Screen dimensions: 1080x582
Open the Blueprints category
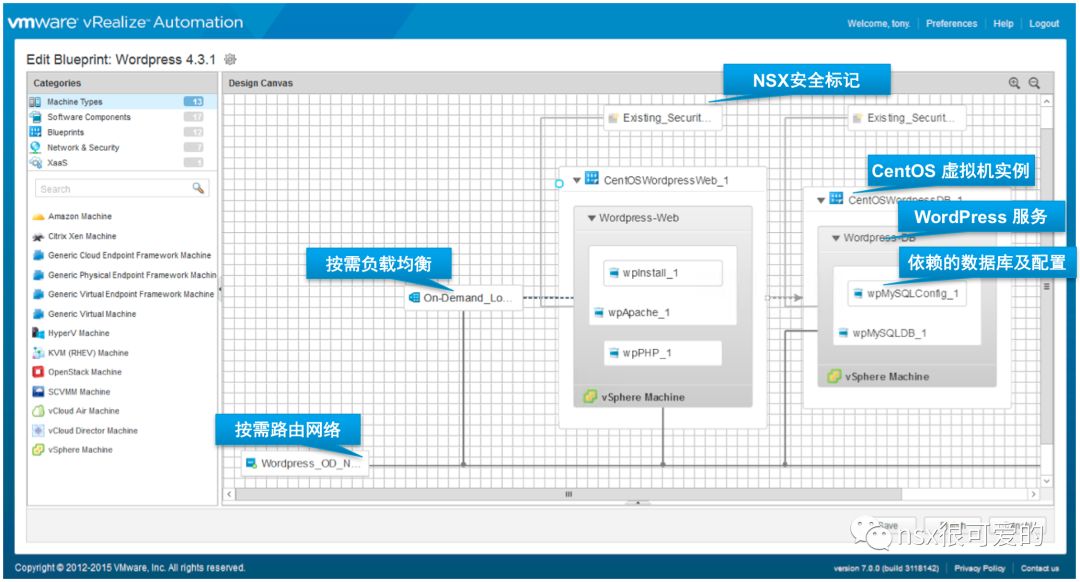pos(123,132)
